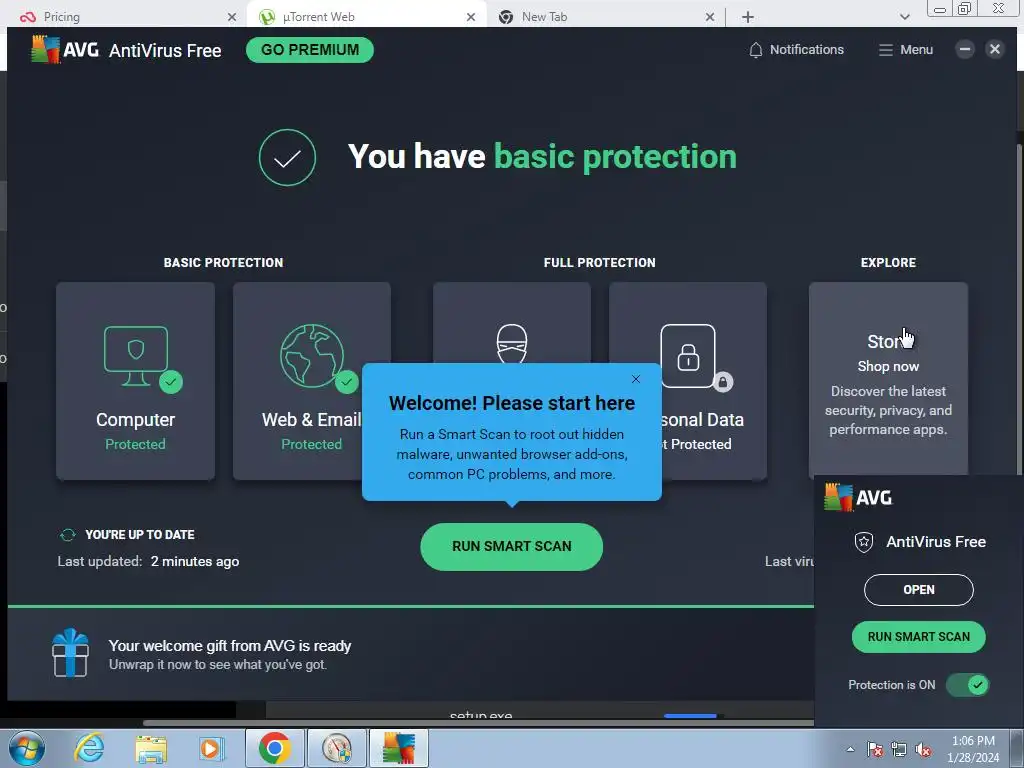This screenshot has height=768, width=1024.
Task: Close the New Tab browser tab
Action: coord(710,17)
